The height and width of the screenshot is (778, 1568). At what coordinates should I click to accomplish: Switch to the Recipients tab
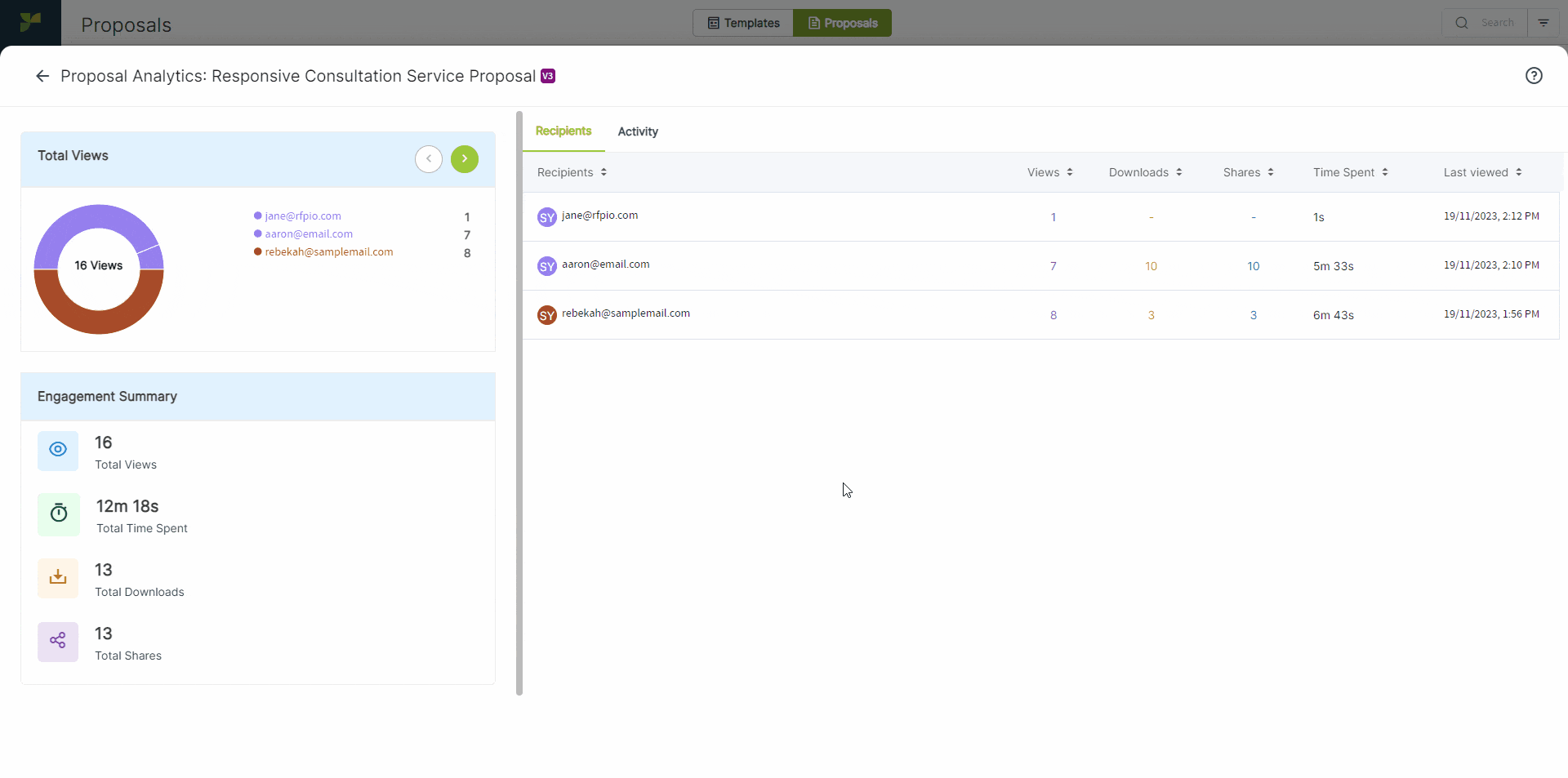click(563, 131)
